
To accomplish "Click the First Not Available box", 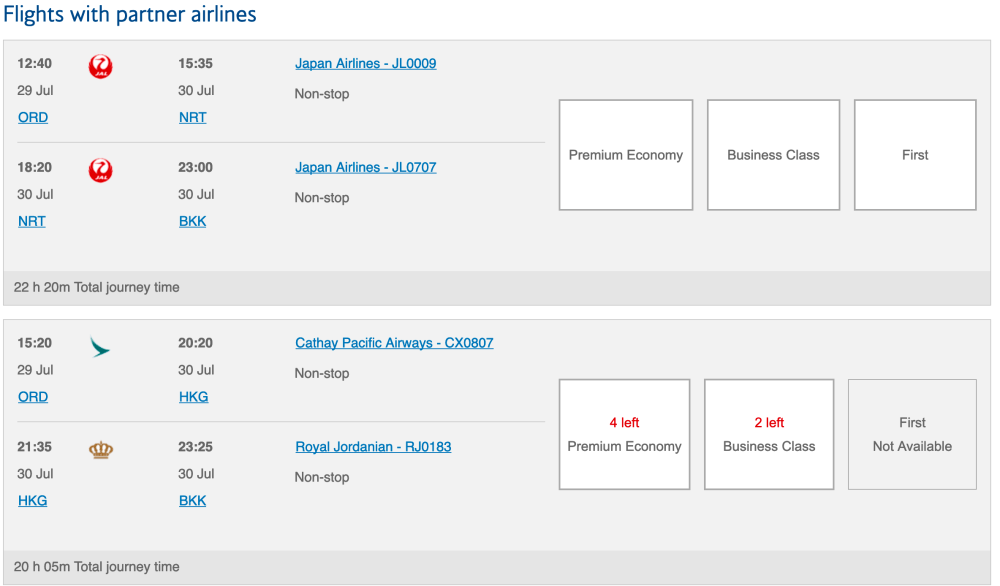I will click(x=912, y=434).
